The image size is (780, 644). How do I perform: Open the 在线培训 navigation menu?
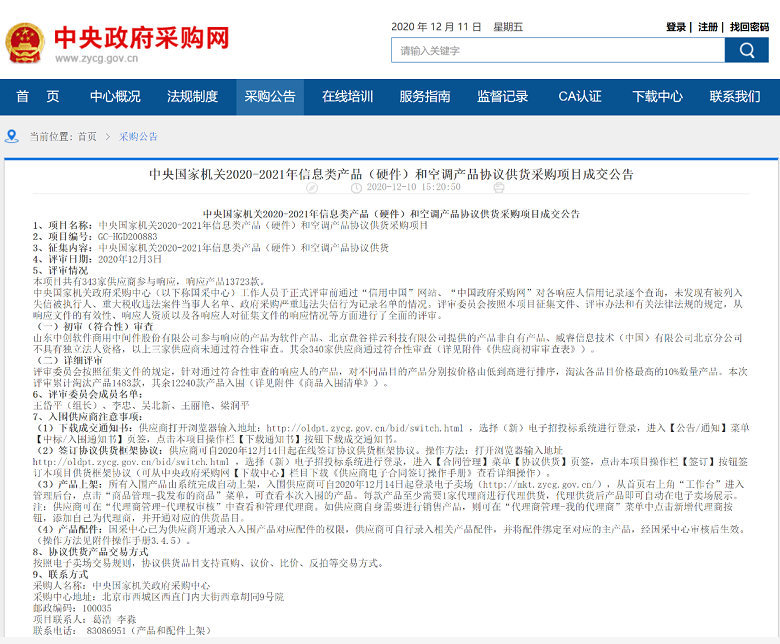pos(347,97)
